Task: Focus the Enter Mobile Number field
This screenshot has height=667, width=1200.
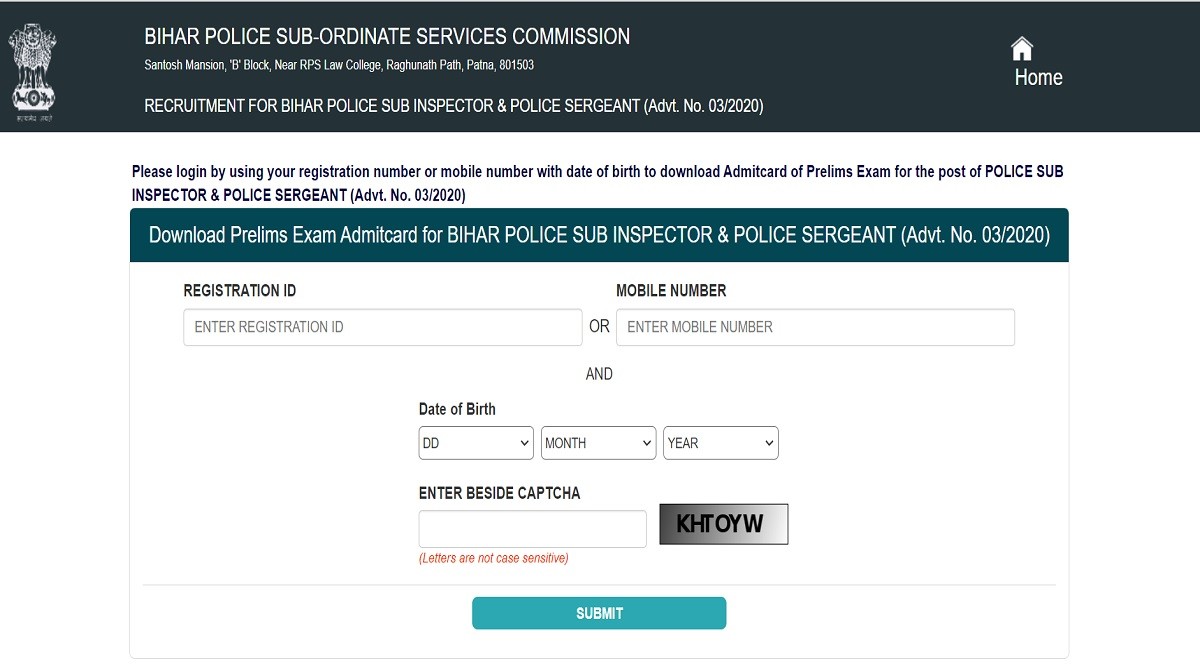Action: 815,327
